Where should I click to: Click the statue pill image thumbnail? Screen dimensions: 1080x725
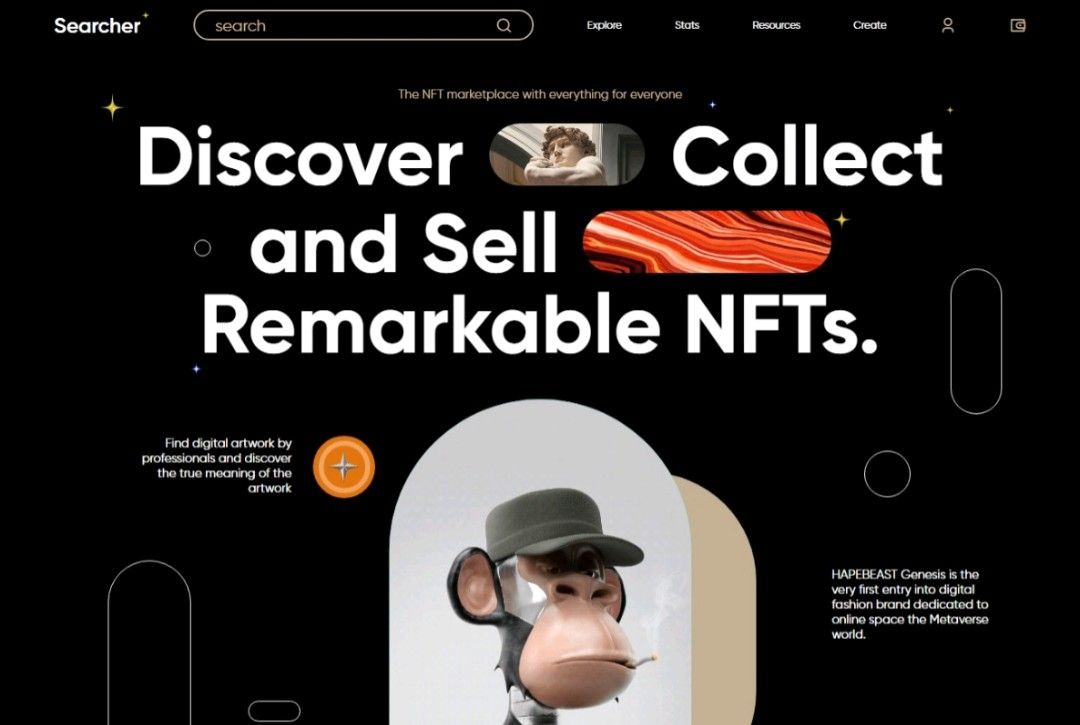pos(567,155)
